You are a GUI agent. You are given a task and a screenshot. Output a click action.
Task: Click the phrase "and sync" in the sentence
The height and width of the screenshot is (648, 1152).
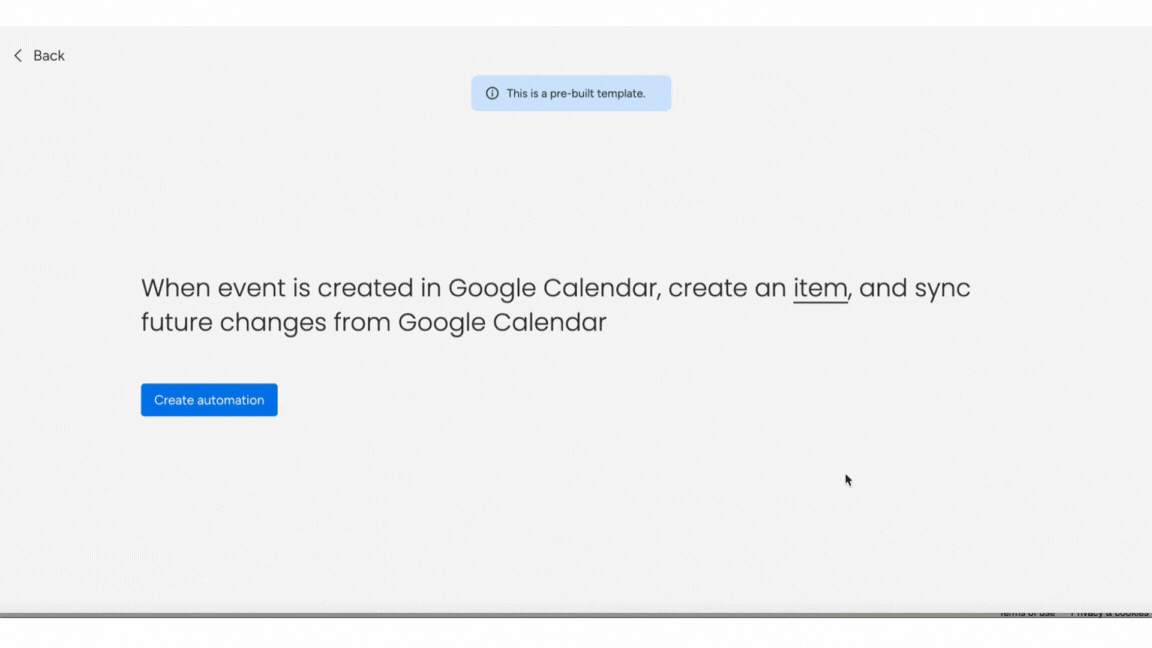point(915,289)
